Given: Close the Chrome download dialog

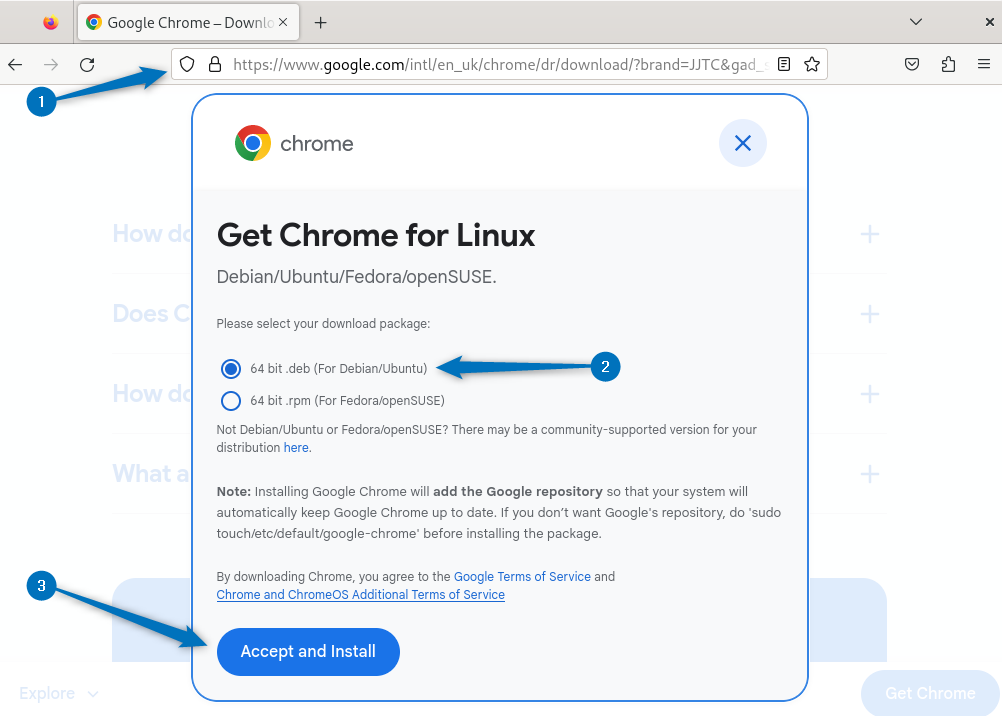Looking at the screenshot, I should 742,143.
